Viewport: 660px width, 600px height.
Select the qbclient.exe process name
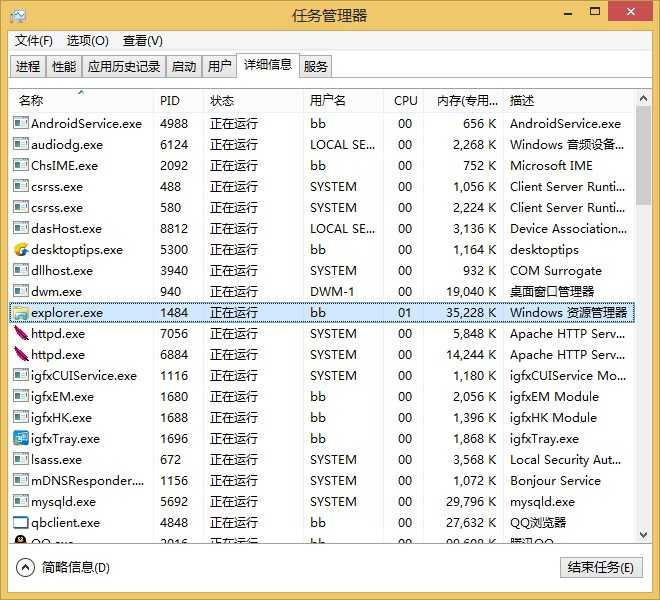click(x=66, y=523)
